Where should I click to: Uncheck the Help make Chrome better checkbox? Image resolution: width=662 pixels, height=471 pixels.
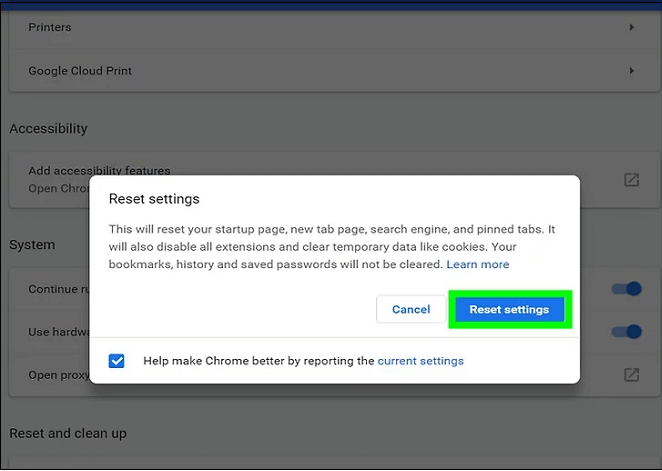(x=117, y=361)
